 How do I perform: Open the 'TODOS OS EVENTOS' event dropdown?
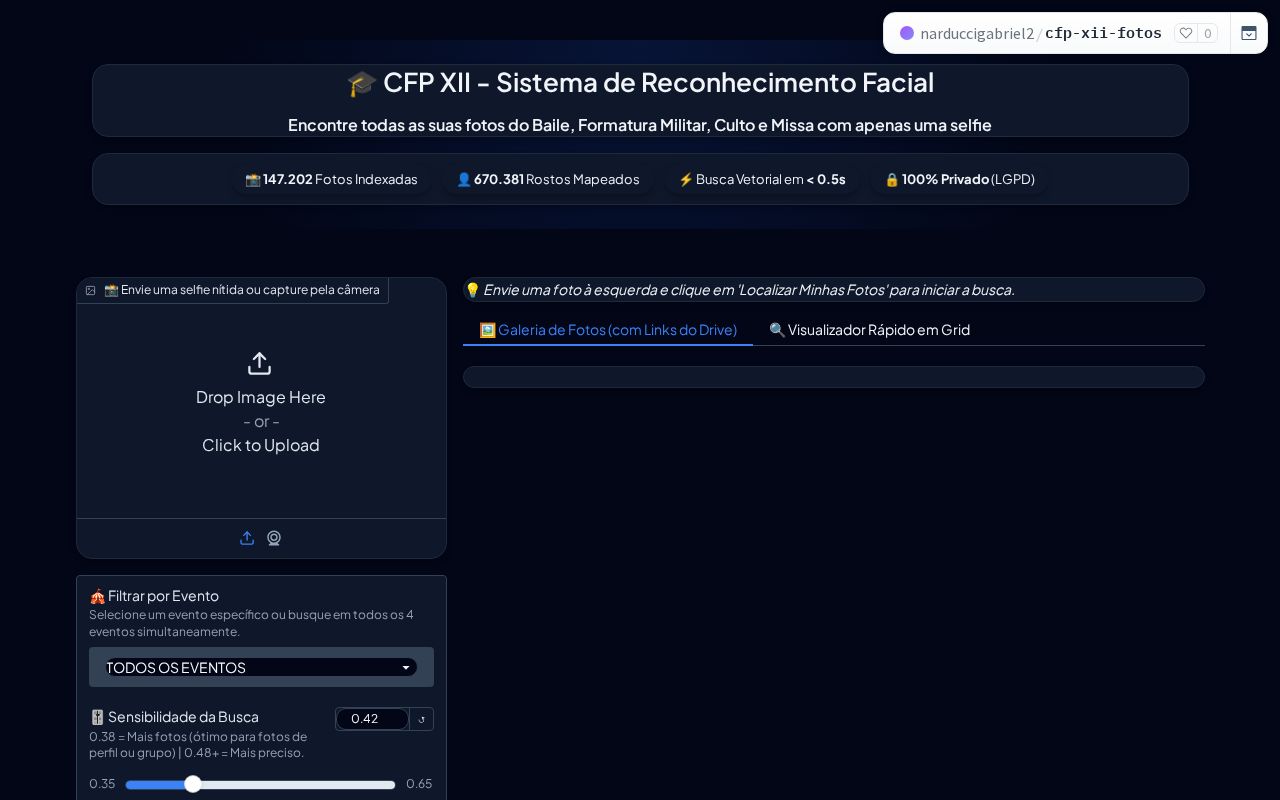261,667
